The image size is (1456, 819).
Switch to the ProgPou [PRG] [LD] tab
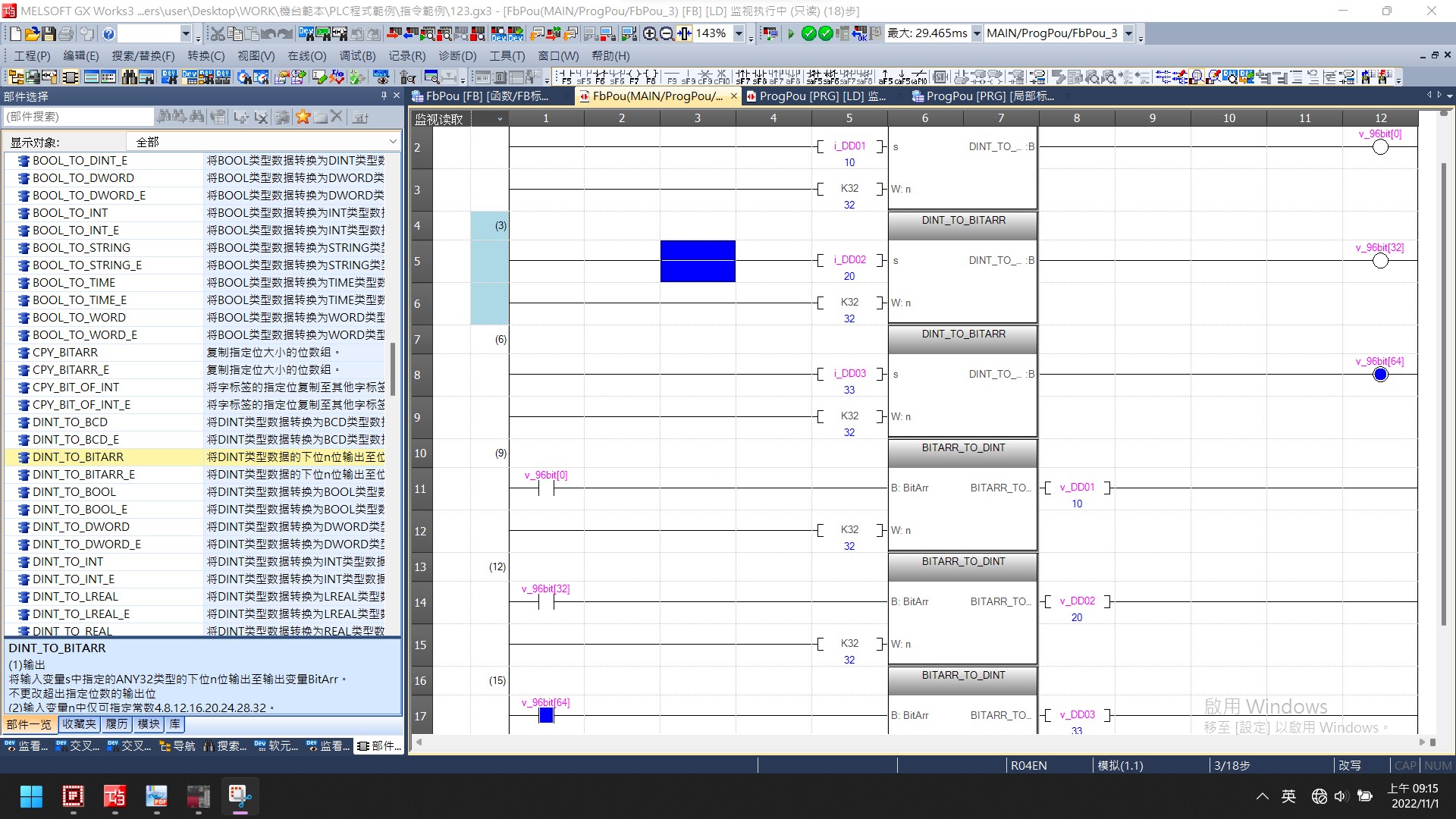point(821,96)
